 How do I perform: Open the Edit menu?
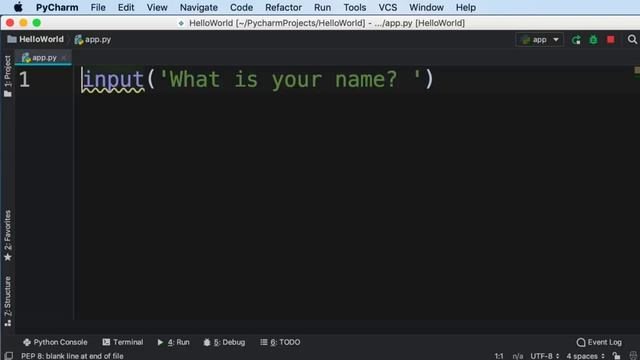coord(126,7)
